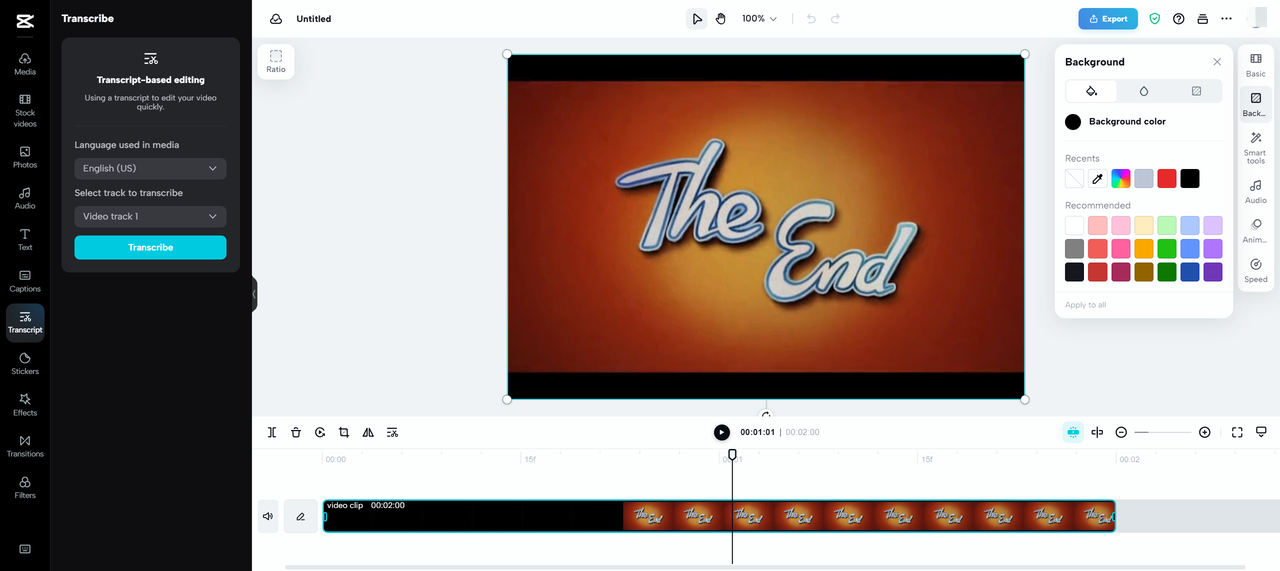Select the hand pan tool
1280x571 pixels.
pos(721,19)
